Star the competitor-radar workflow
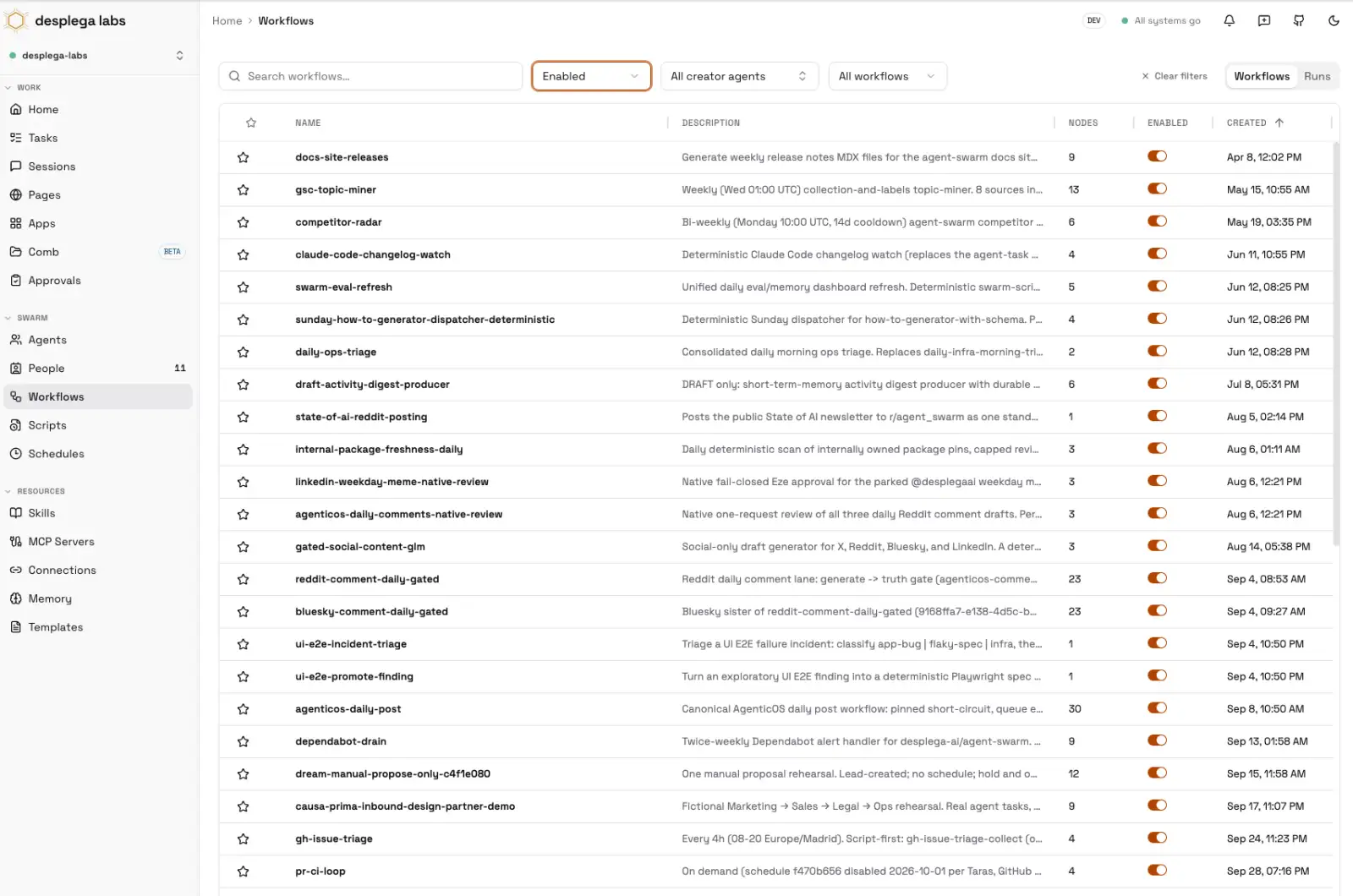Viewport: 1353px width, 896px height. (x=243, y=222)
